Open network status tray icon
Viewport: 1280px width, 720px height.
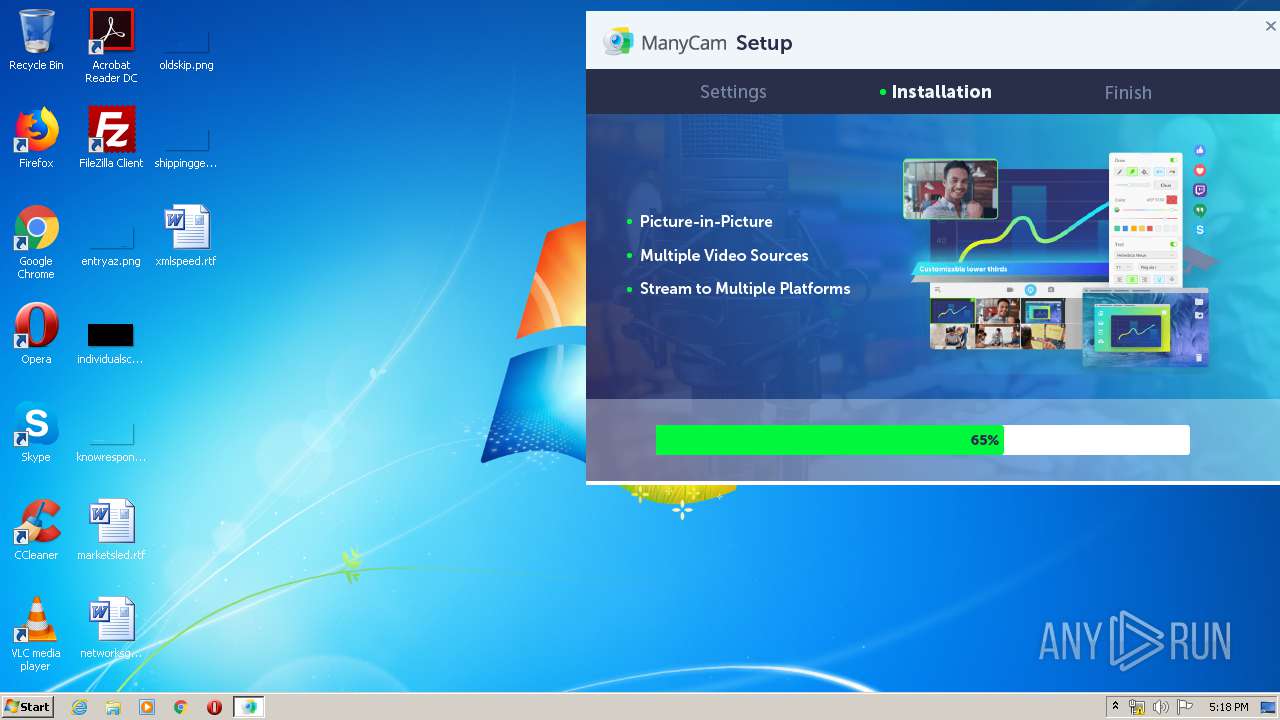tap(1137, 707)
